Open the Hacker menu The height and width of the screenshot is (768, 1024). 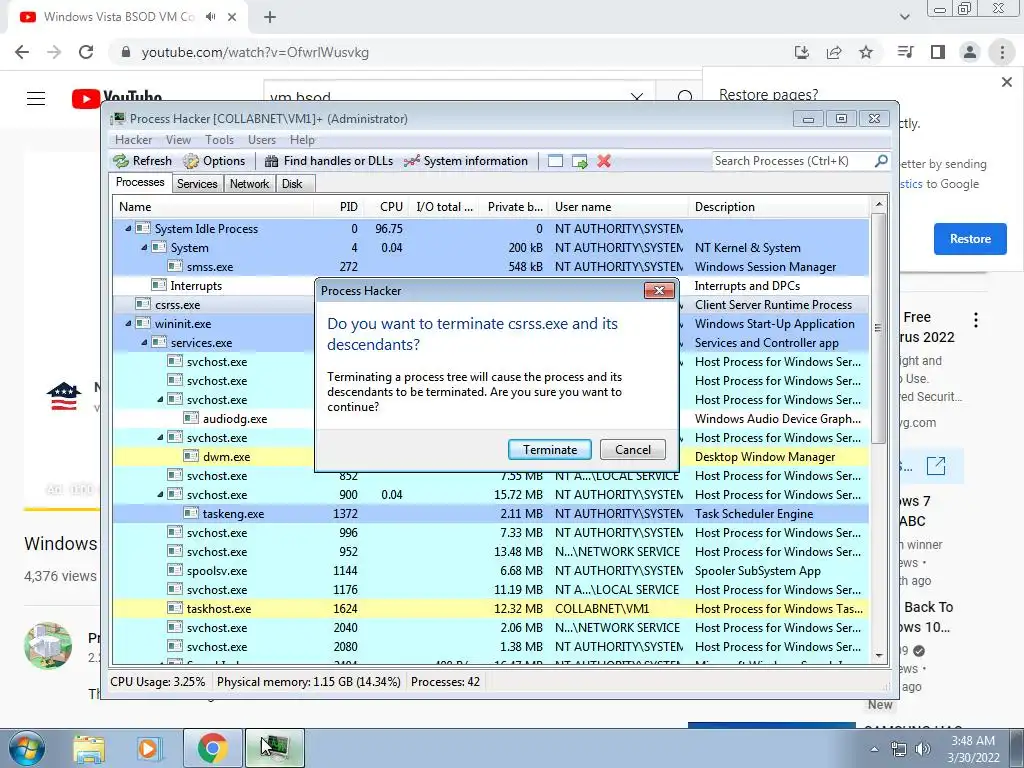(133, 140)
